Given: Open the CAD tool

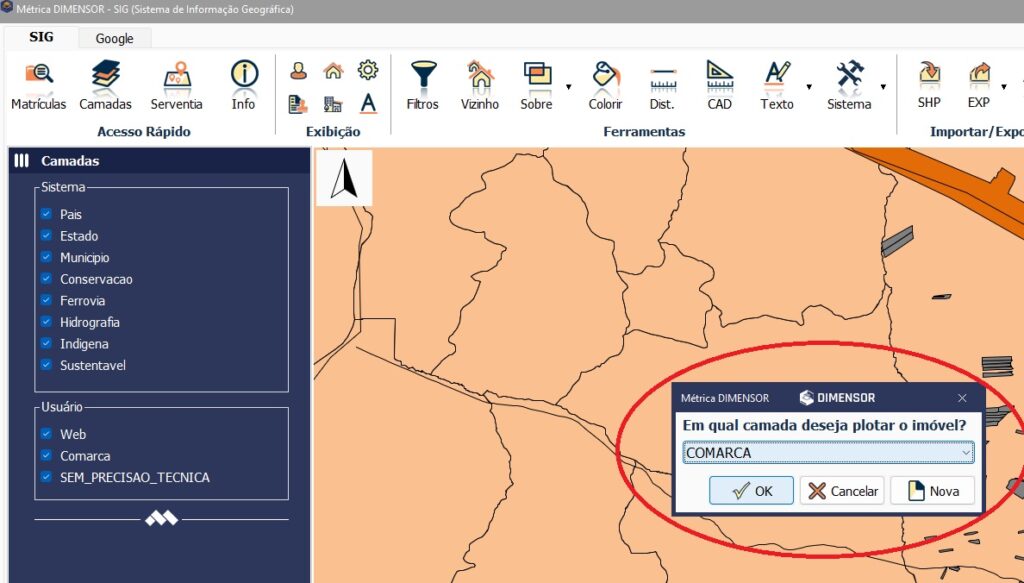Looking at the screenshot, I should (x=719, y=86).
